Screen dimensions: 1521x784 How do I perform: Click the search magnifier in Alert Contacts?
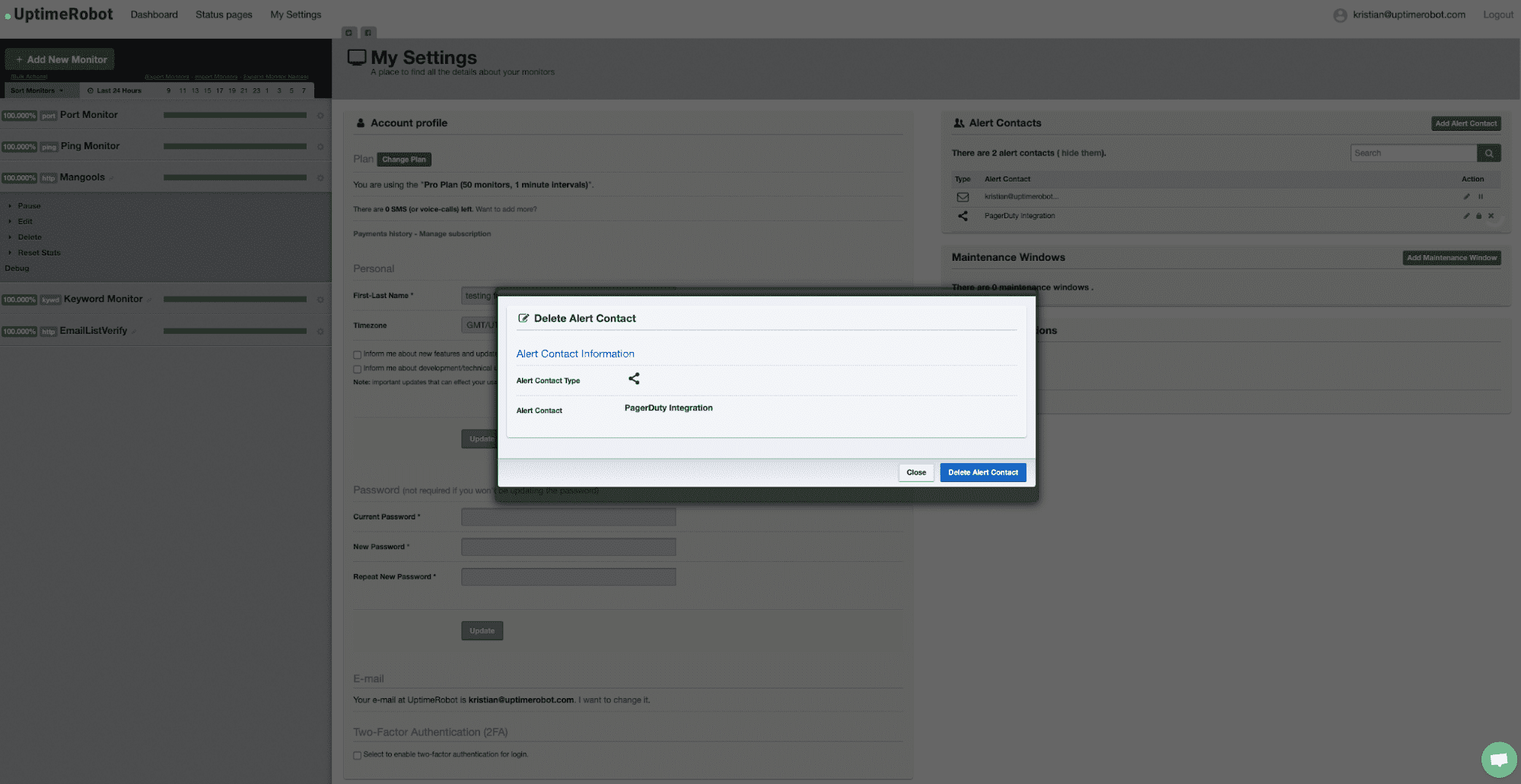[x=1489, y=152]
